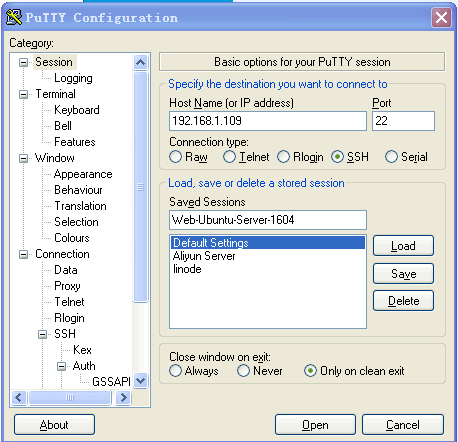Select the Rlogin connection type radio
Viewport: 458px width, 442px height.
coord(283,157)
